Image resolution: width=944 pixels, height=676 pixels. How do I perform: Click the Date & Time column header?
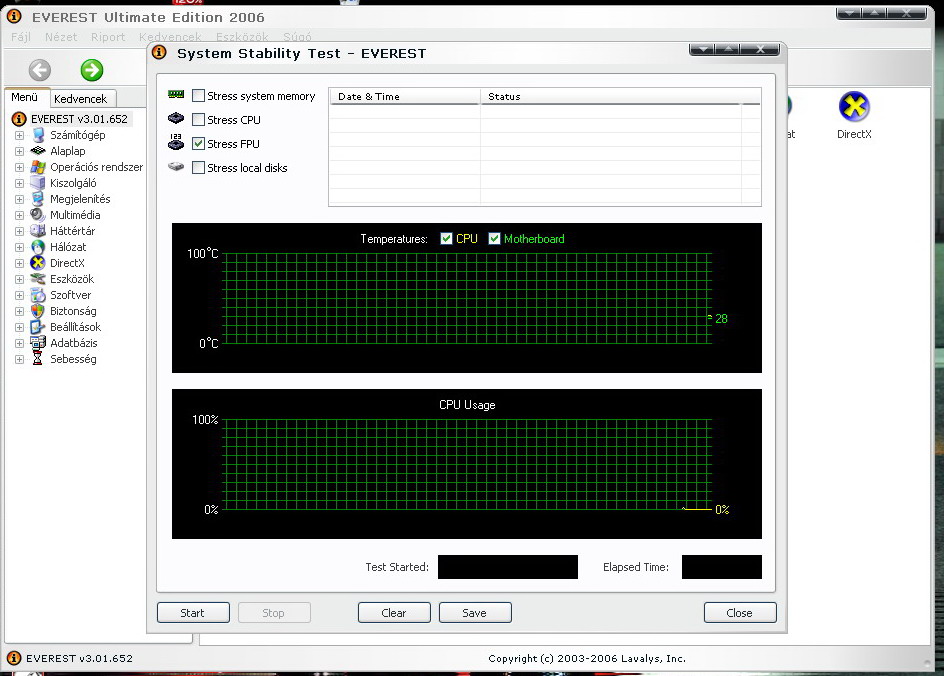click(x=404, y=97)
